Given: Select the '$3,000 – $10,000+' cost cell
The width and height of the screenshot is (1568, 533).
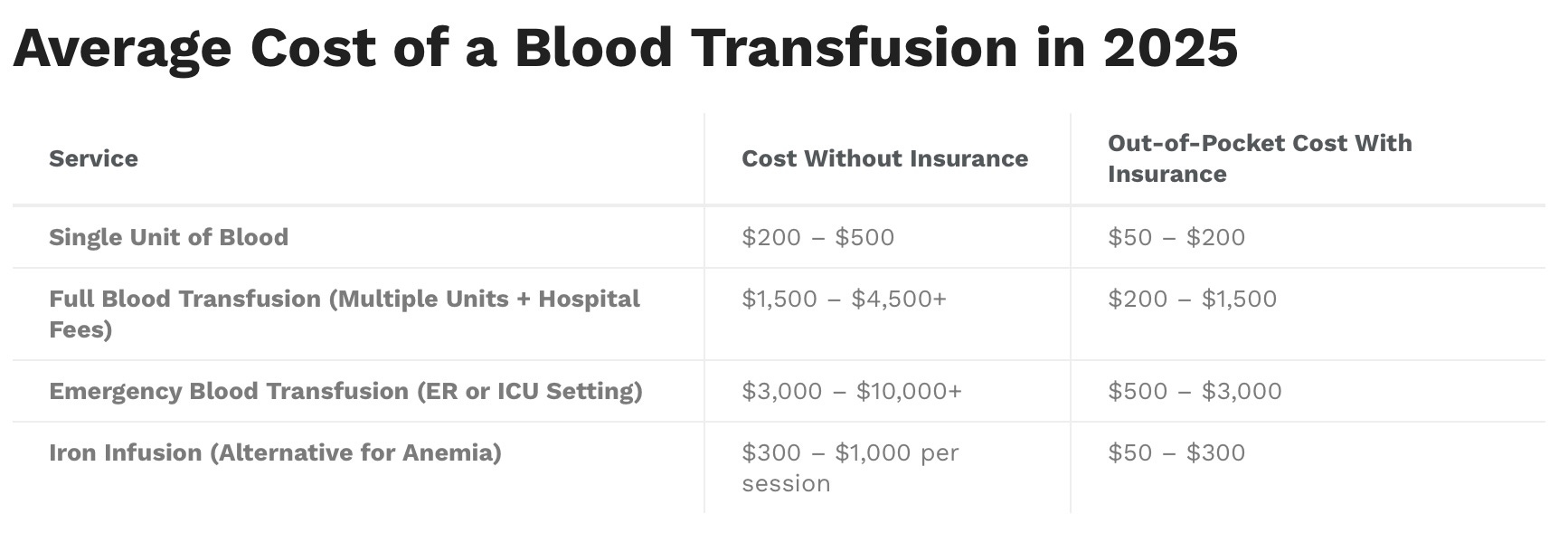Looking at the screenshot, I should [x=852, y=391].
